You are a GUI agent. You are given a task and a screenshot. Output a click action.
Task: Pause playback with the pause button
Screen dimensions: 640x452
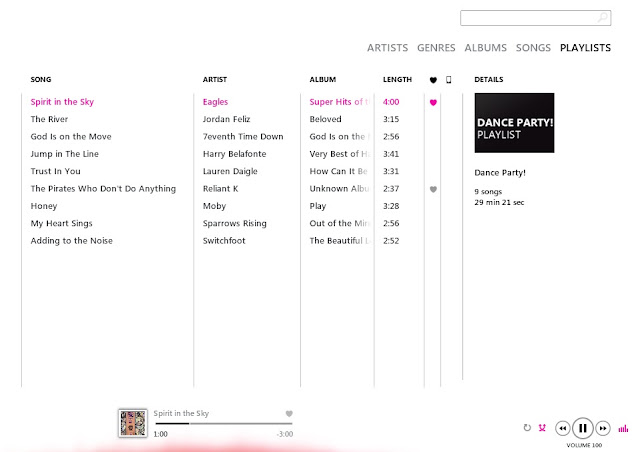582,428
